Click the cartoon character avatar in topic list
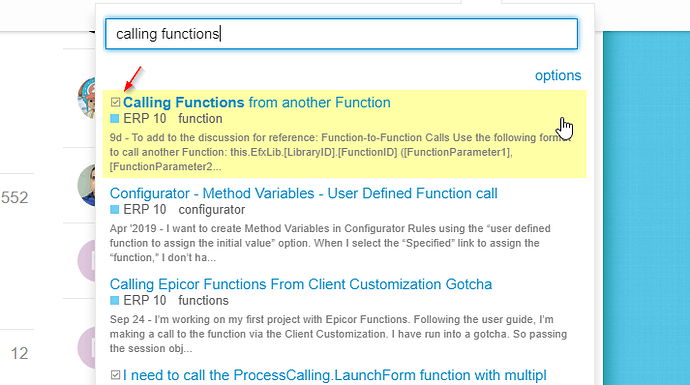This screenshot has height=385, width=690. point(87,98)
